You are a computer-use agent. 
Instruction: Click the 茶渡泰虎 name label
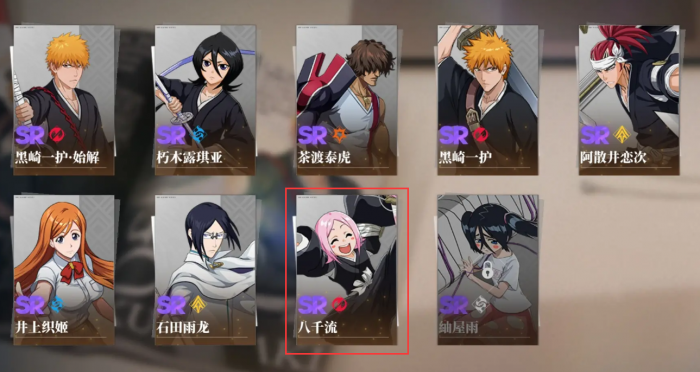tap(325, 158)
